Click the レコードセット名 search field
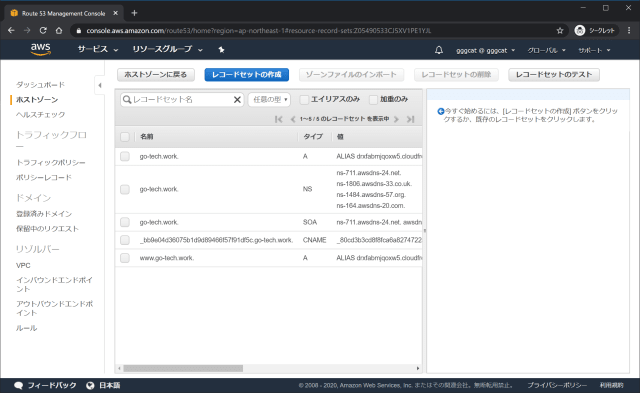 (182, 100)
